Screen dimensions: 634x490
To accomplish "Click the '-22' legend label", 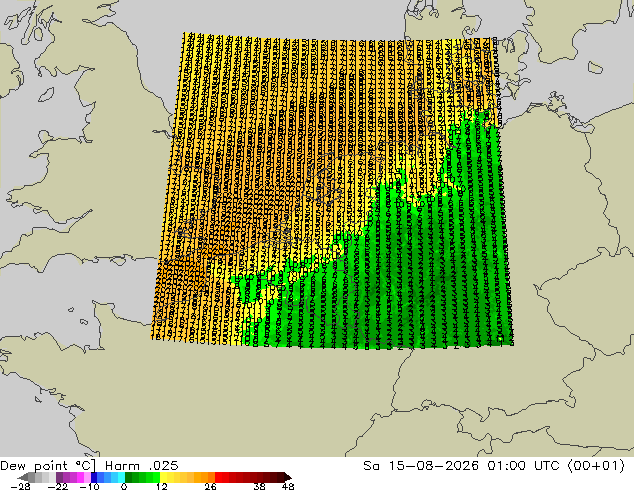I will (x=57, y=486).
